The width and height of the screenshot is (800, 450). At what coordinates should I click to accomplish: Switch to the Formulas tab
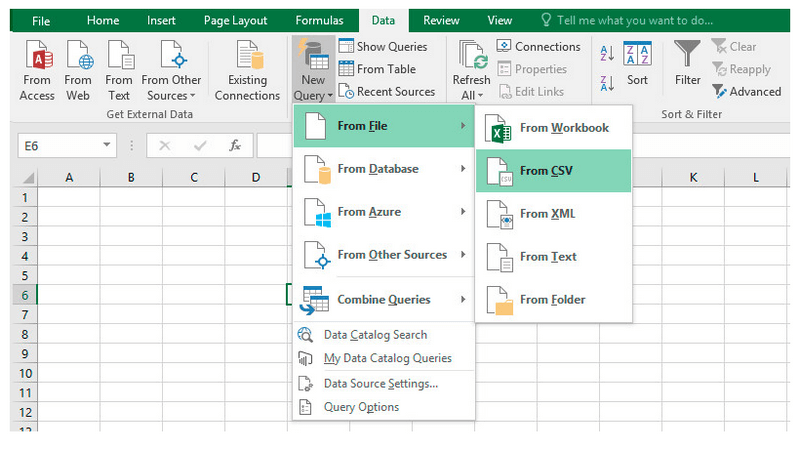tap(319, 20)
